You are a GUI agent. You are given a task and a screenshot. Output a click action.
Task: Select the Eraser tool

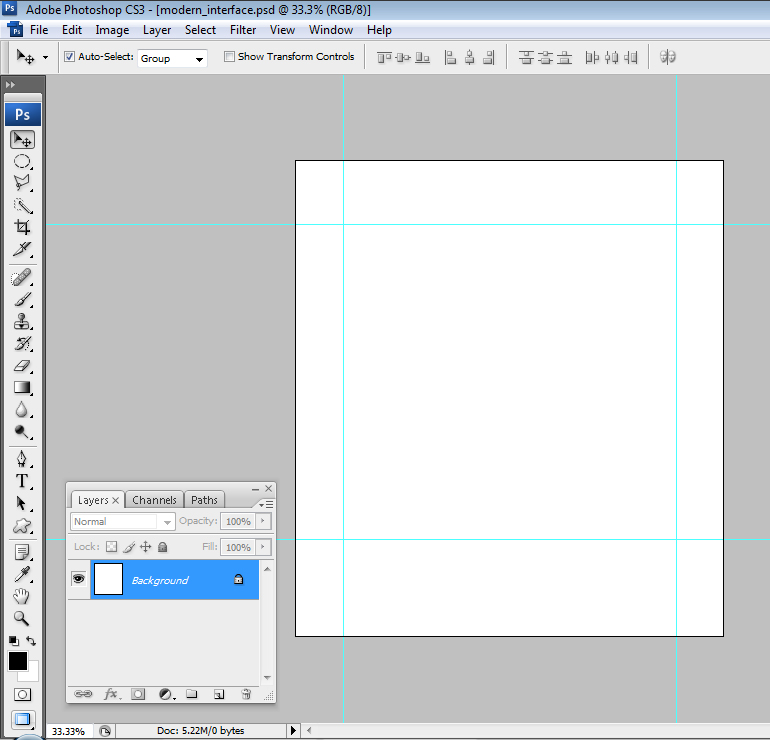tap(22, 366)
